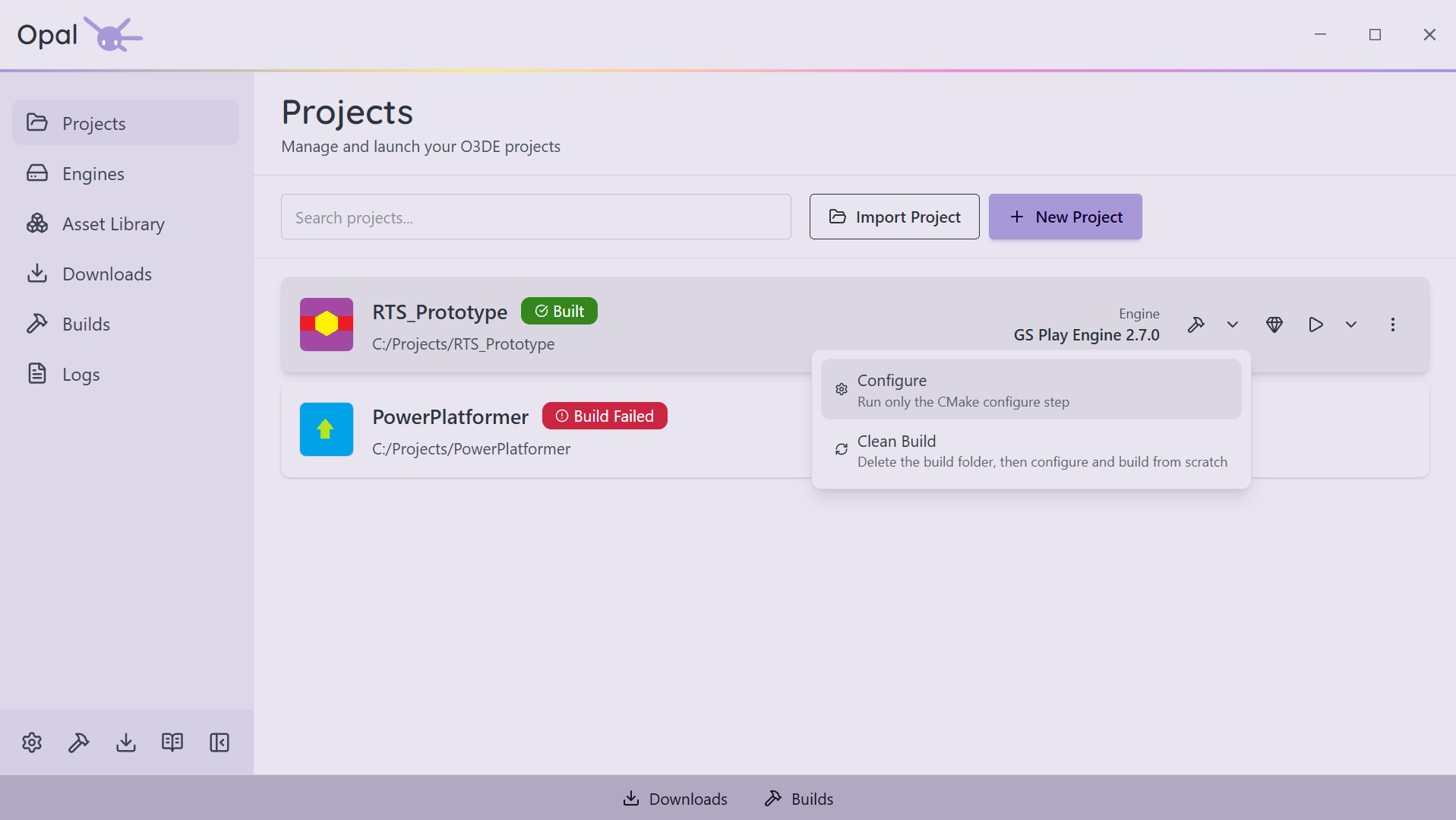The width and height of the screenshot is (1456, 820).
Task: Create a New Project
Action: click(1065, 217)
